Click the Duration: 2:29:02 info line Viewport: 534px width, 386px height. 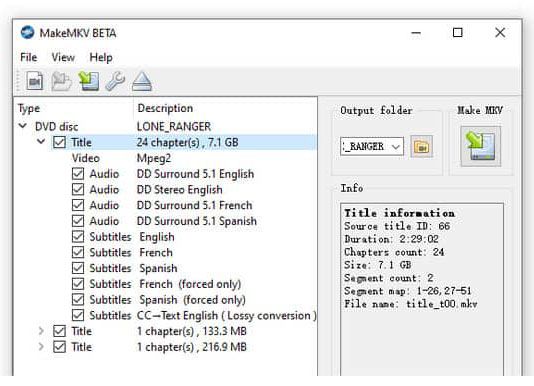[x=391, y=239]
